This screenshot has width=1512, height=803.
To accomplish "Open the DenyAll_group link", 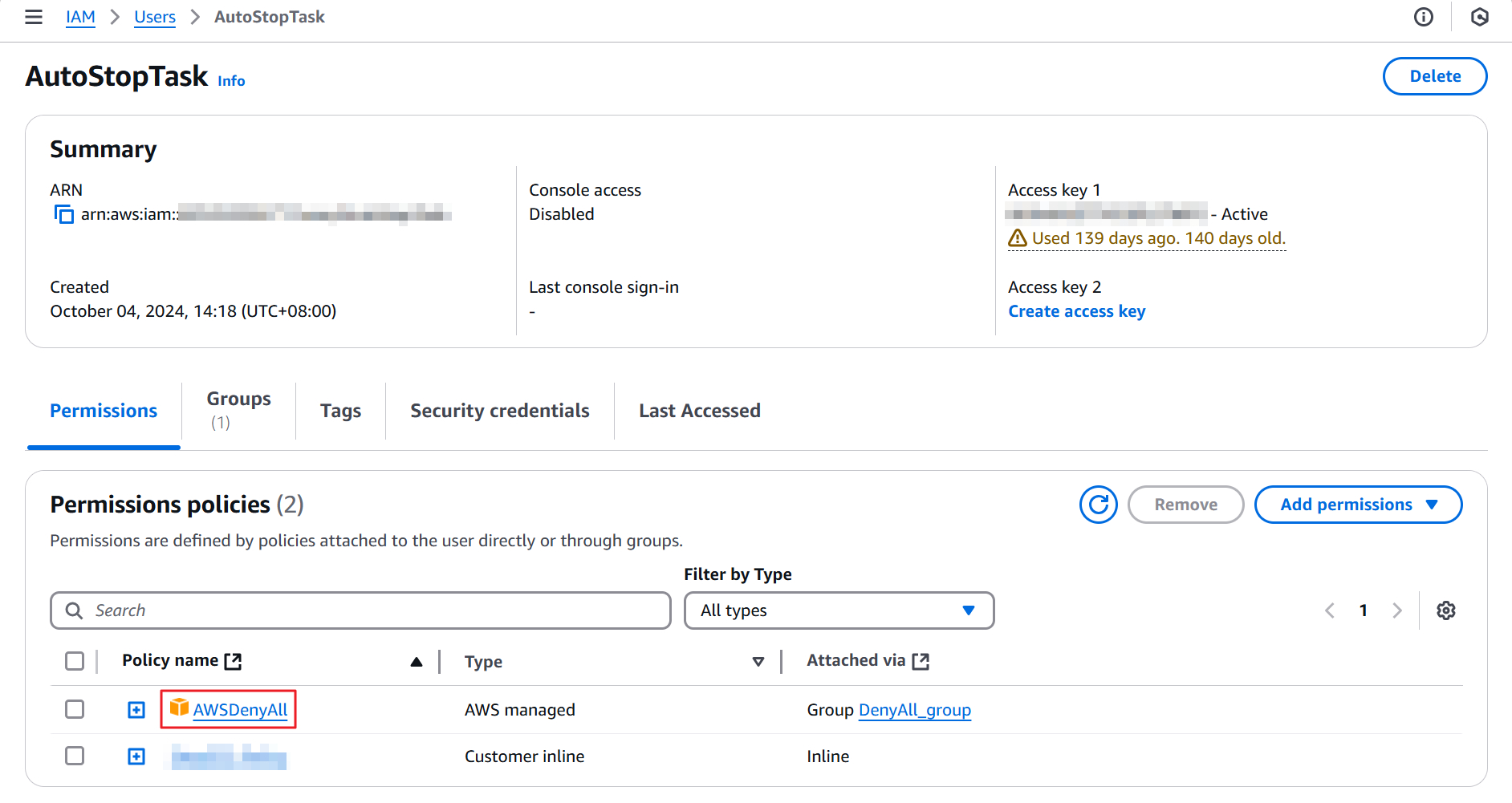I will 915,710.
